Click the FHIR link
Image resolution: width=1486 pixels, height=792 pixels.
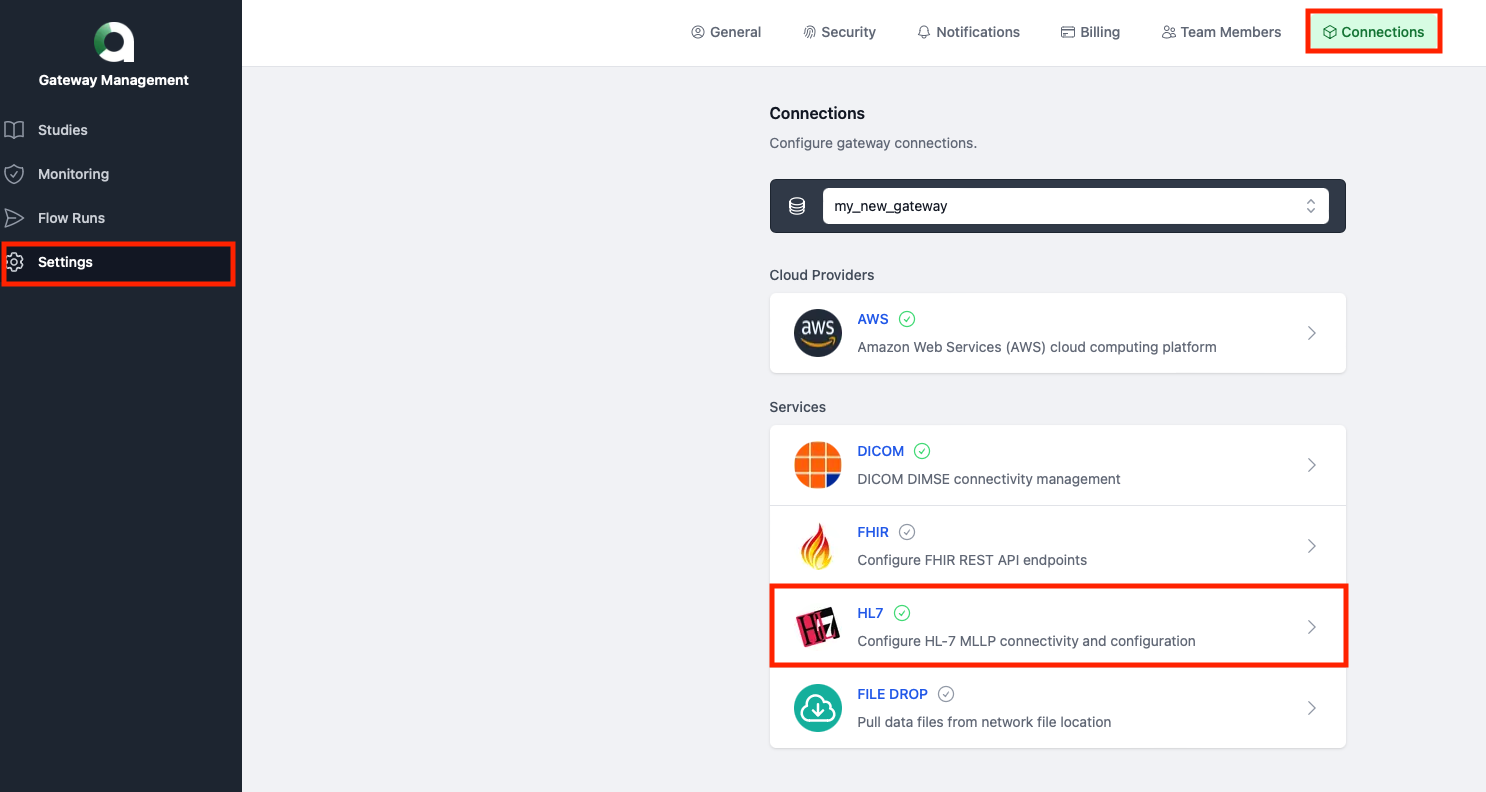click(x=873, y=532)
